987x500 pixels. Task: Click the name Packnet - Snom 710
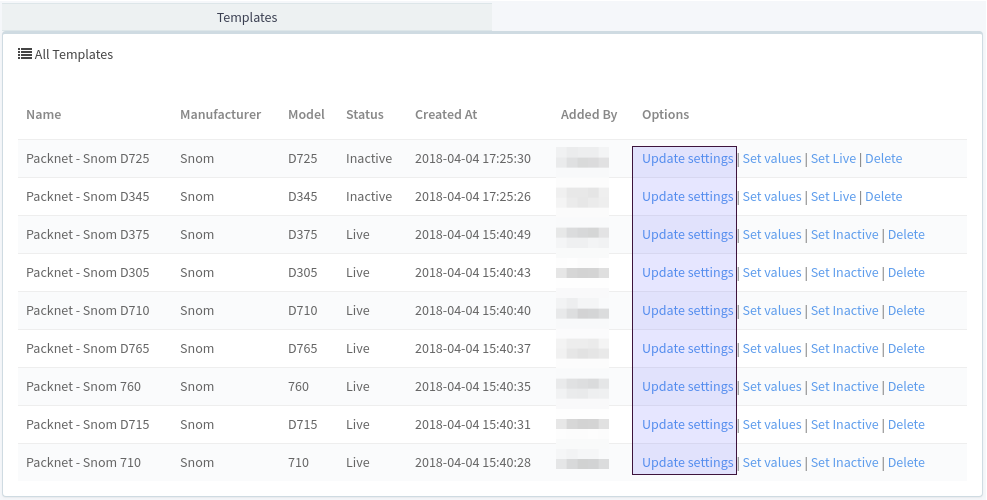pyautogui.click(x=83, y=462)
